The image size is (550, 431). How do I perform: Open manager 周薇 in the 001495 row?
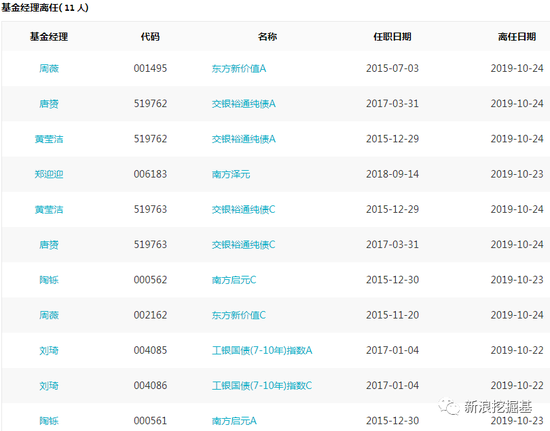[49, 68]
